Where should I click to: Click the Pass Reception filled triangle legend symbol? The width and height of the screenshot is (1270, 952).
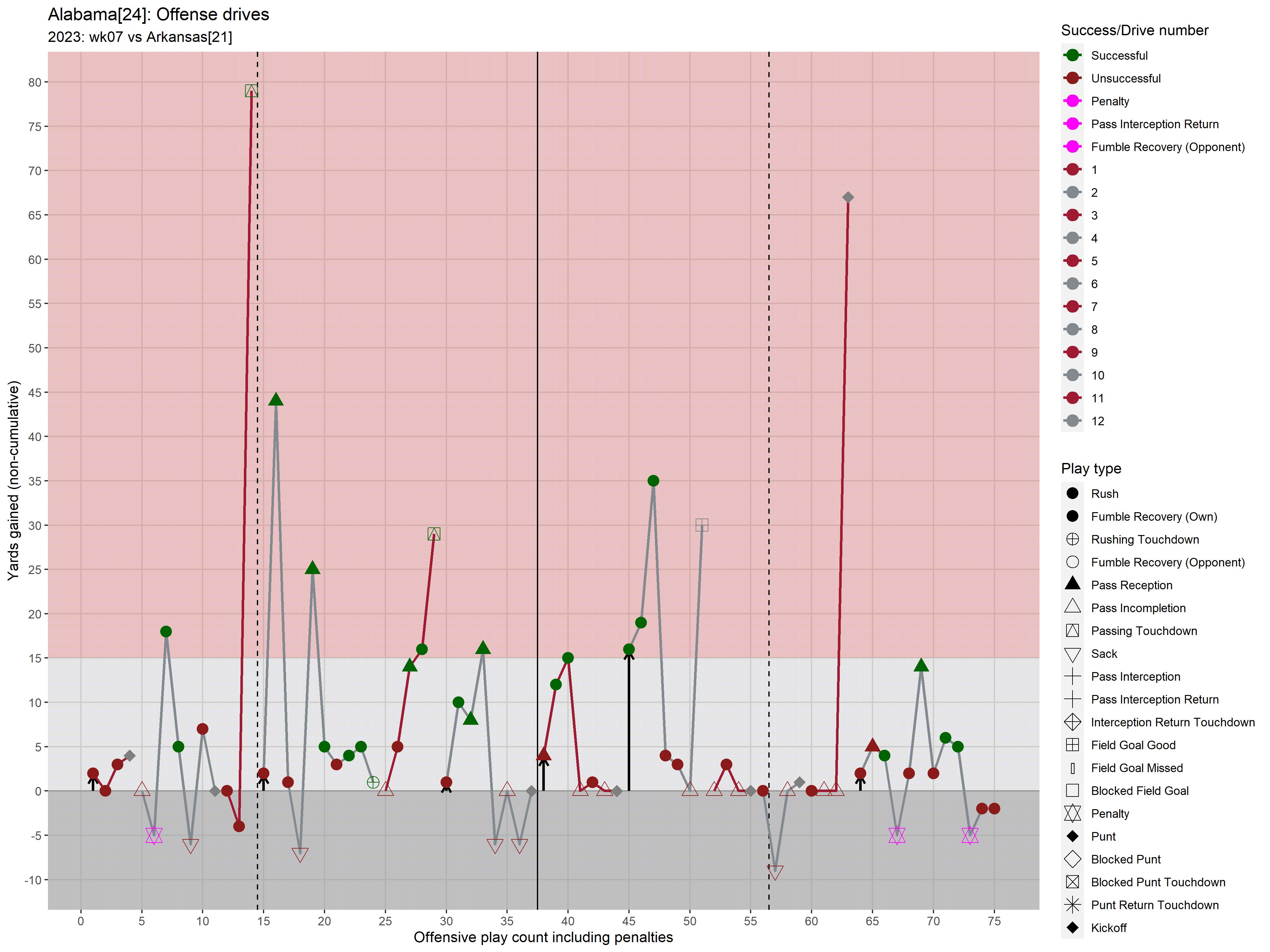click(x=1072, y=584)
